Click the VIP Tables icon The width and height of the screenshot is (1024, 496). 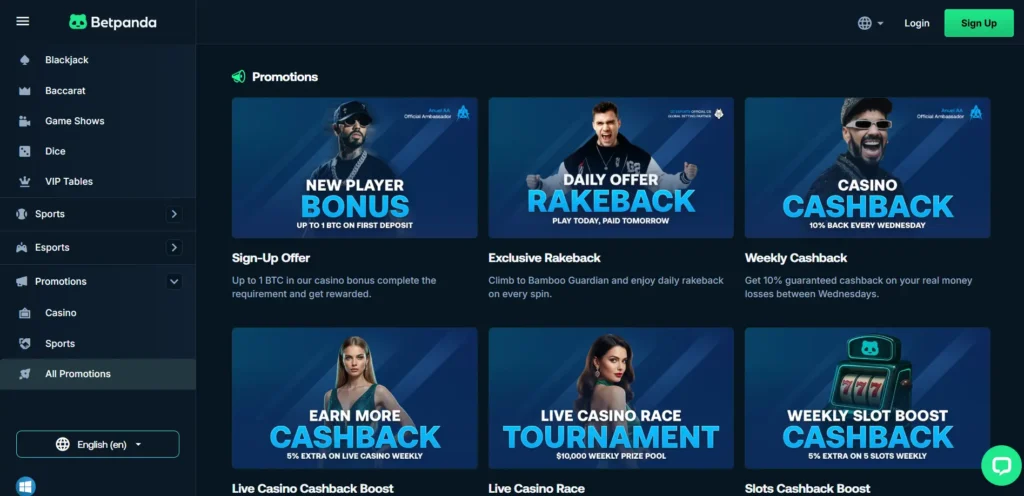point(25,181)
